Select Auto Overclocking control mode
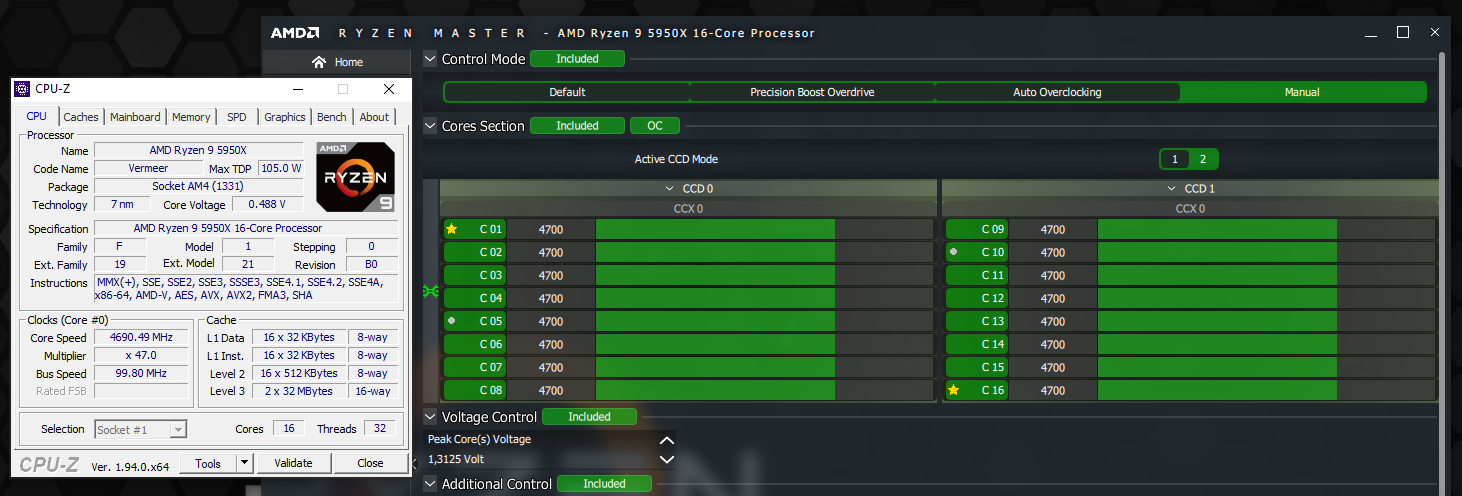 point(1057,92)
